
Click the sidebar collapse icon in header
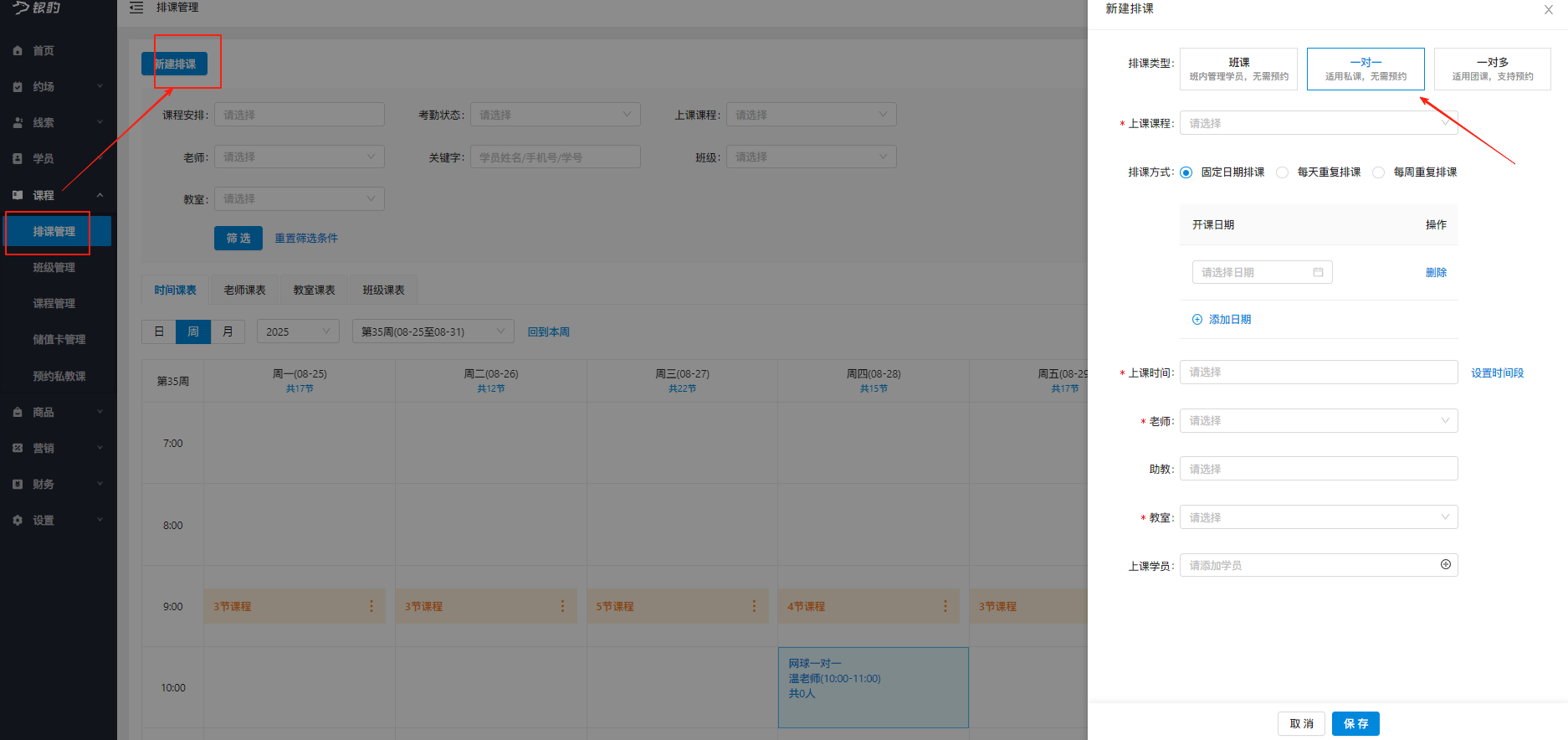136,8
